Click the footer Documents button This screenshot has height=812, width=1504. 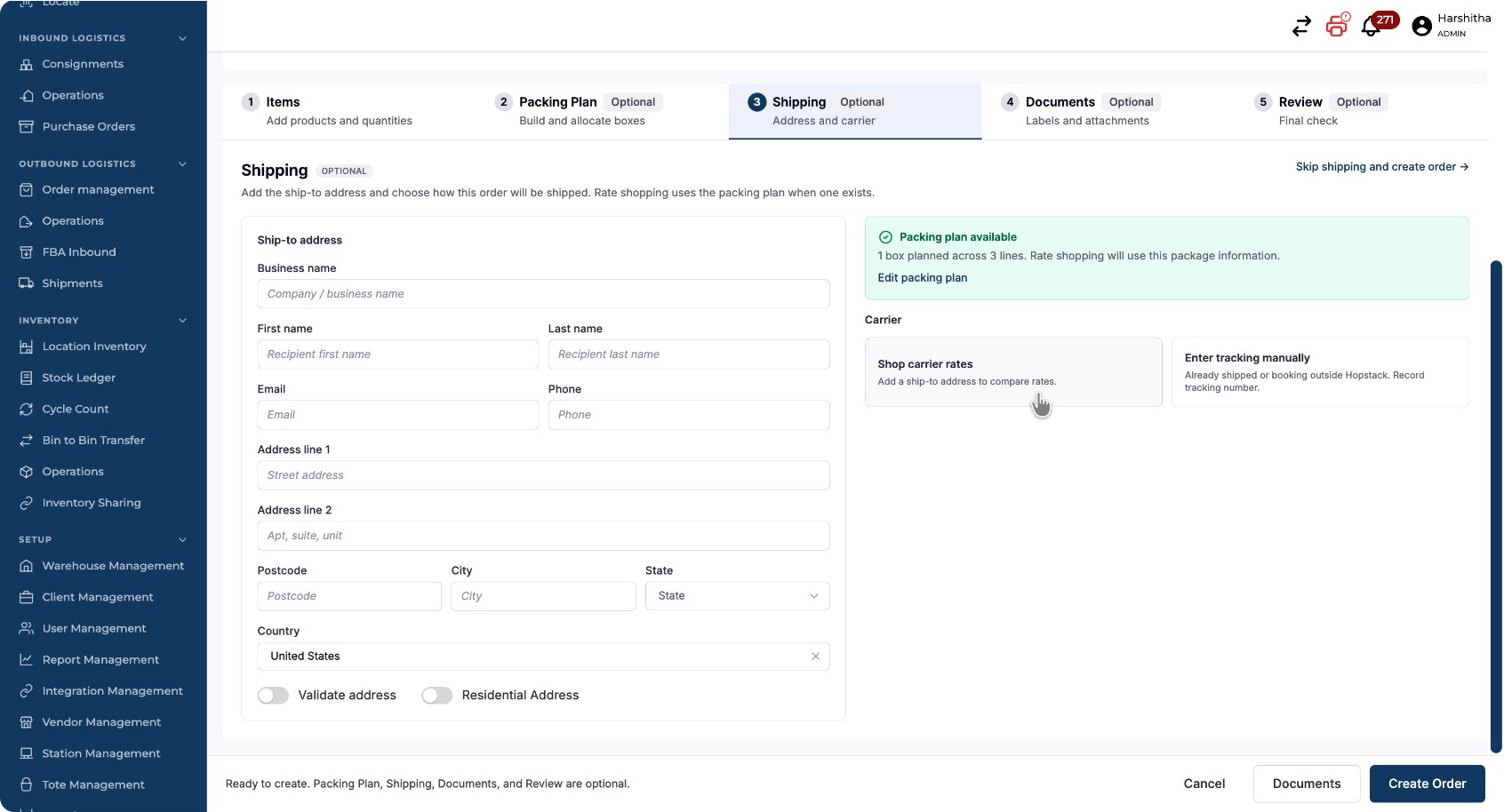pos(1306,784)
